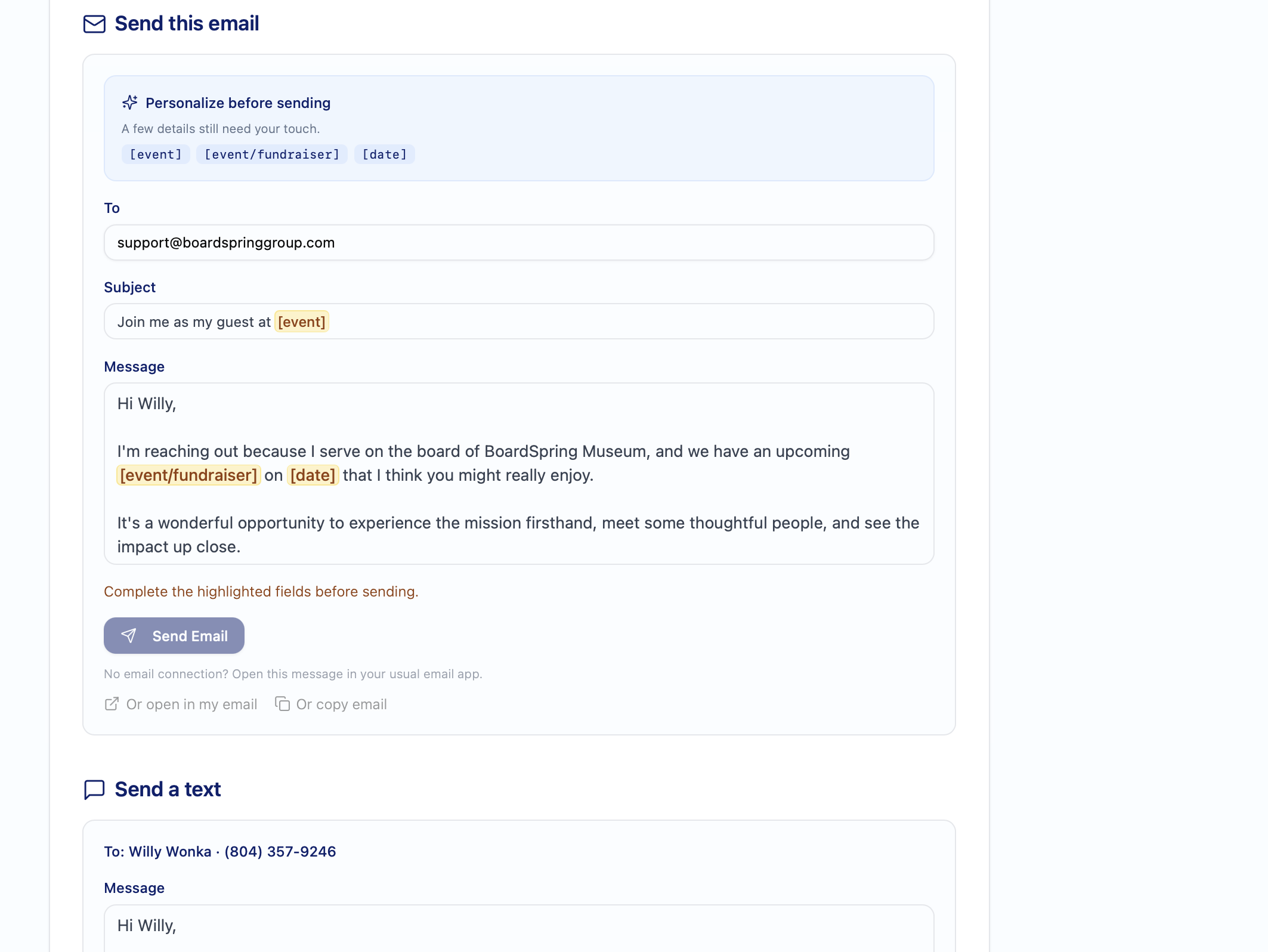Click the 'No email connection?' hint text
The height and width of the screenshot is (952, 1268).
(293, 674)
